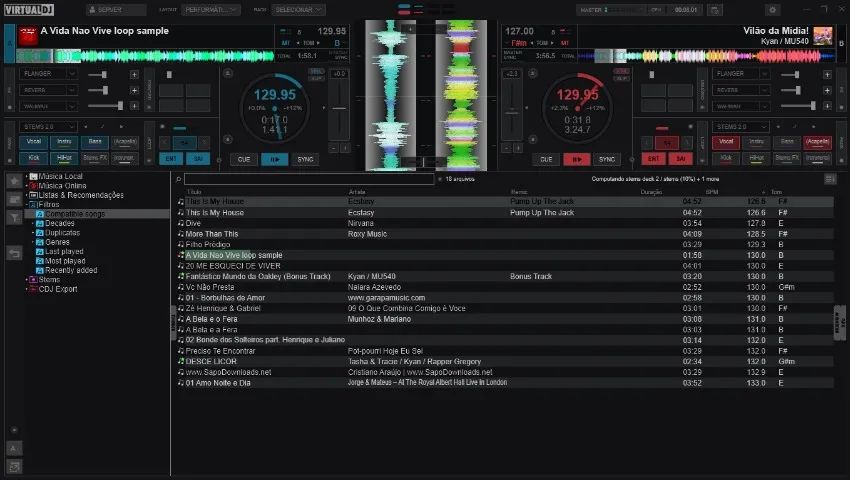Double the left deck loop length
Image resolution: width=850 pixels, height=480 pixels.
[204, 143]
